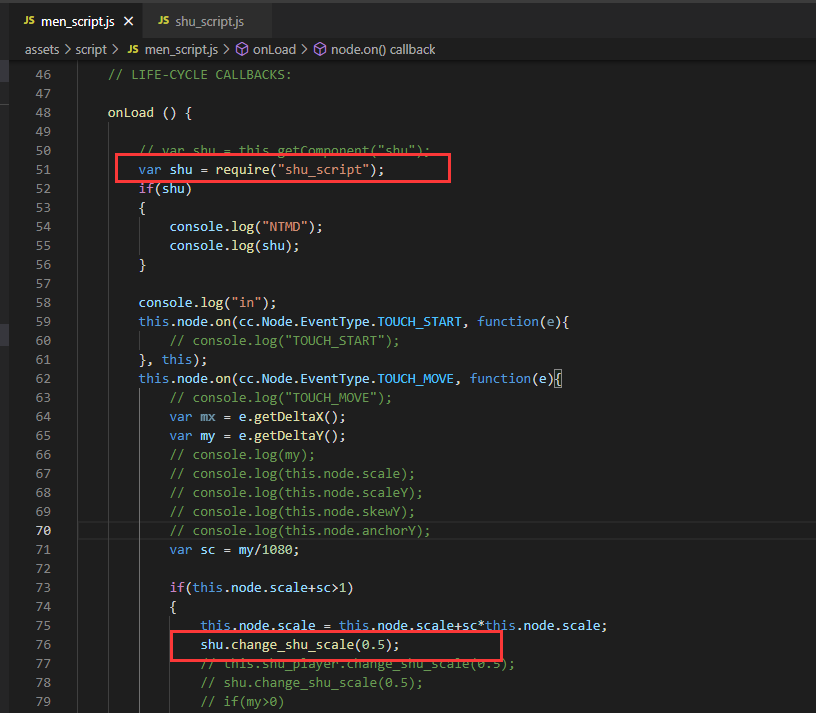Click the commented this.node.scaleY log line

296,493
